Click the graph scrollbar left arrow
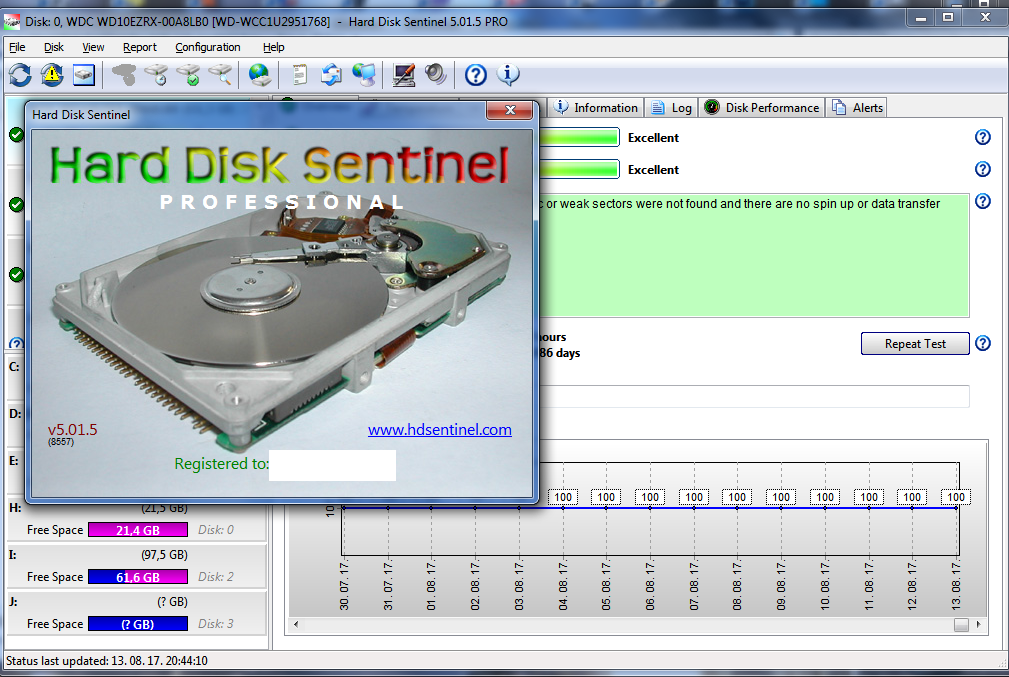This screenshot has height=677, width=1009. coord(296,624)
